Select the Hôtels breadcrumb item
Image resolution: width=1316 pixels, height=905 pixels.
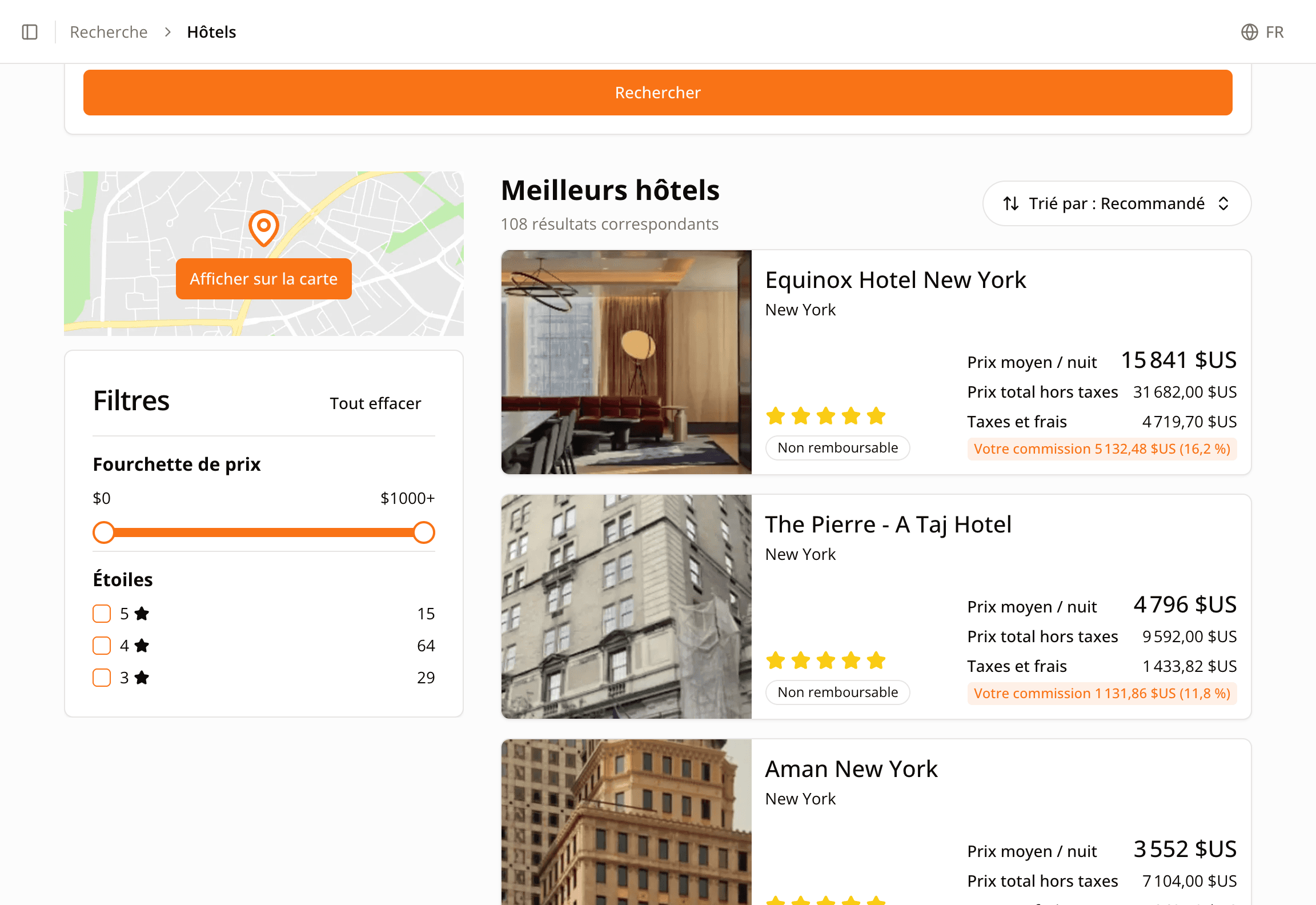(x=211, y=32)
